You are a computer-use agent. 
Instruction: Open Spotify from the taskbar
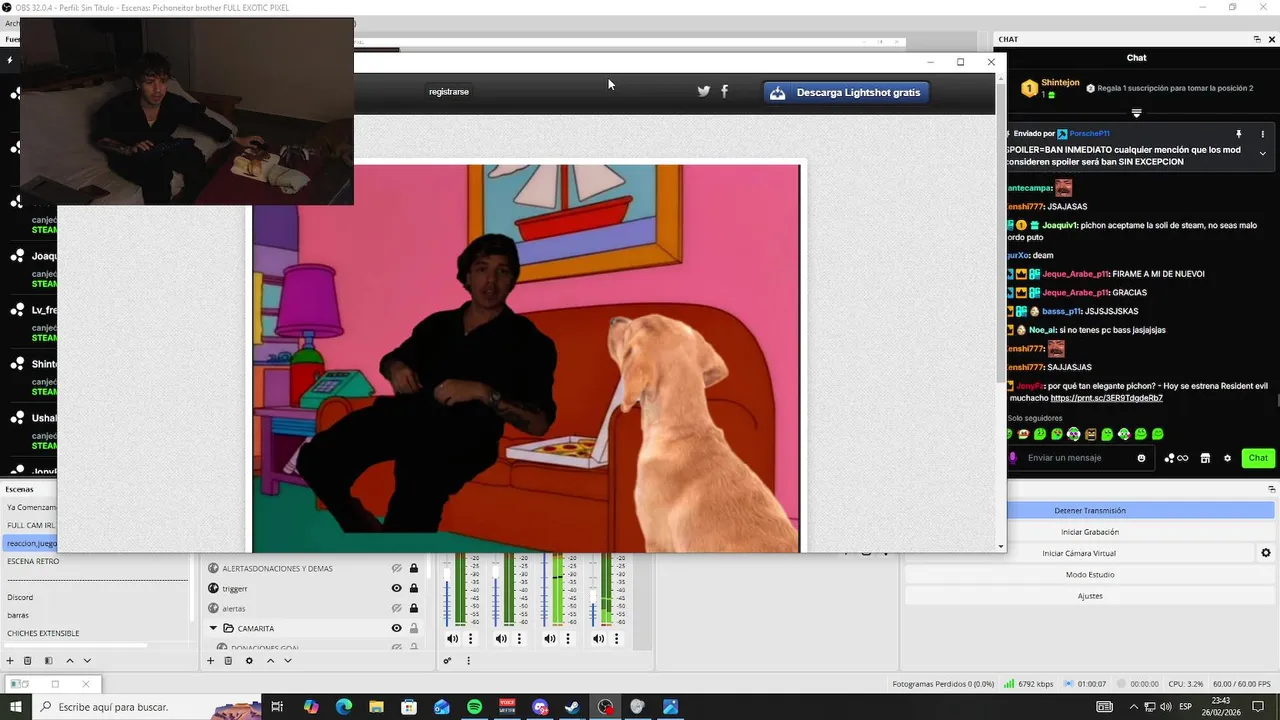click(474, 707)
